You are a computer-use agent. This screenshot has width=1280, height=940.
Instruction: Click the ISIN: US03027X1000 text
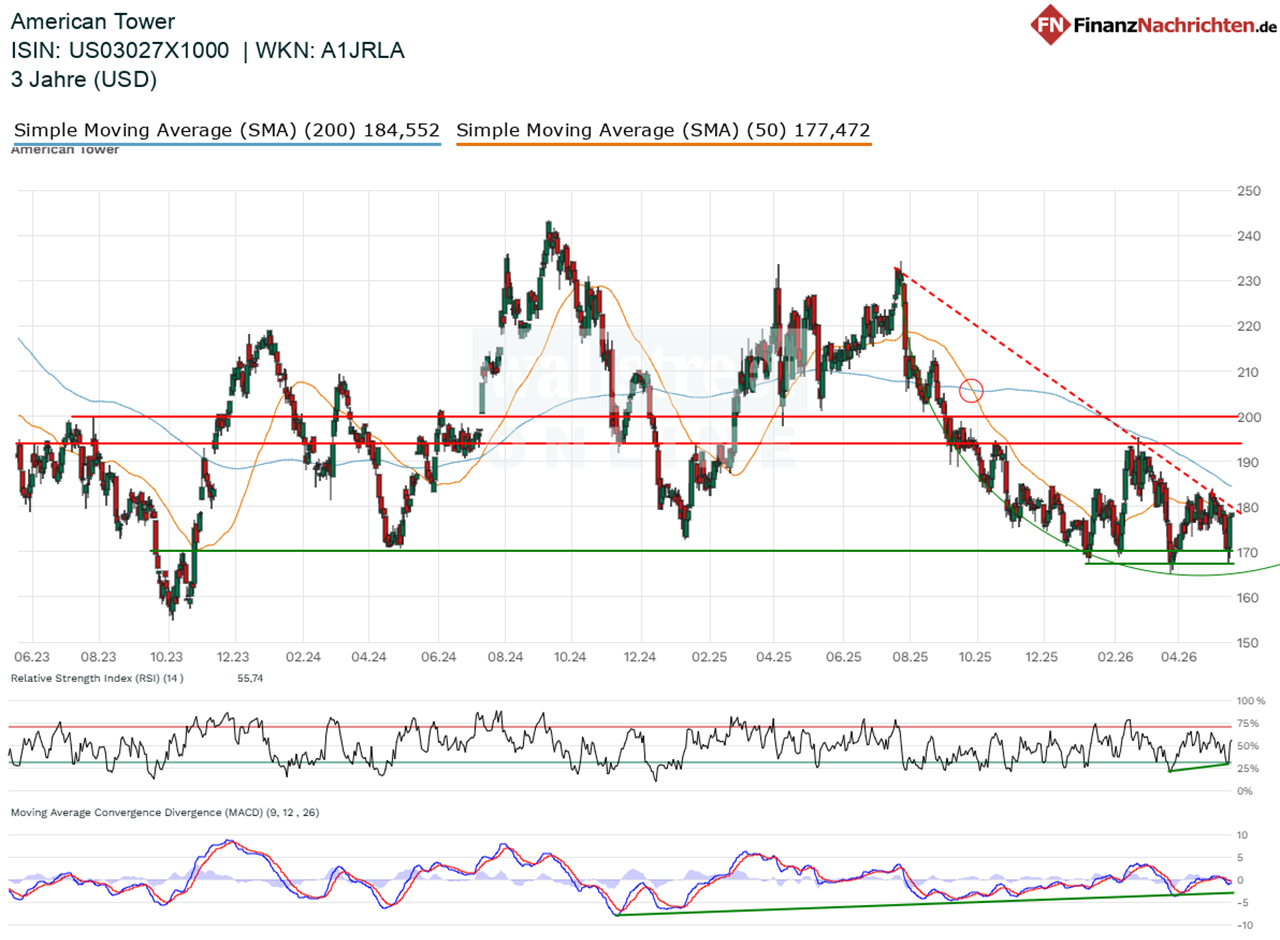(122, 50)
